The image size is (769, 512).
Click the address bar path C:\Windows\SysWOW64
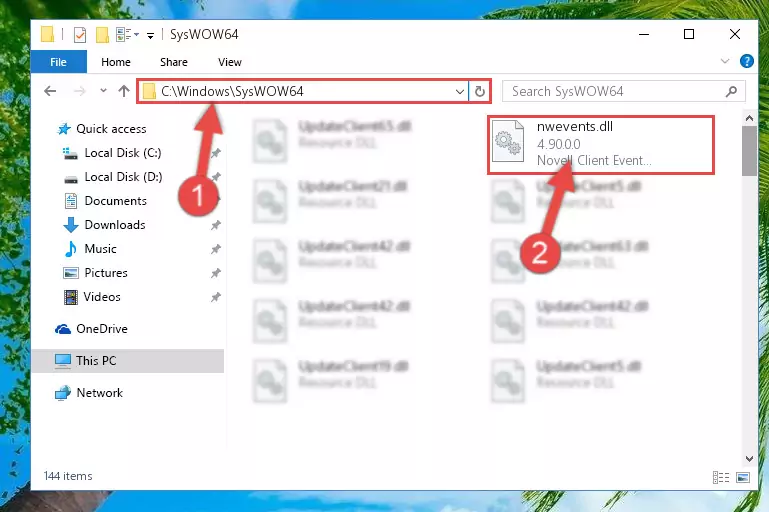tap(232, 91)
